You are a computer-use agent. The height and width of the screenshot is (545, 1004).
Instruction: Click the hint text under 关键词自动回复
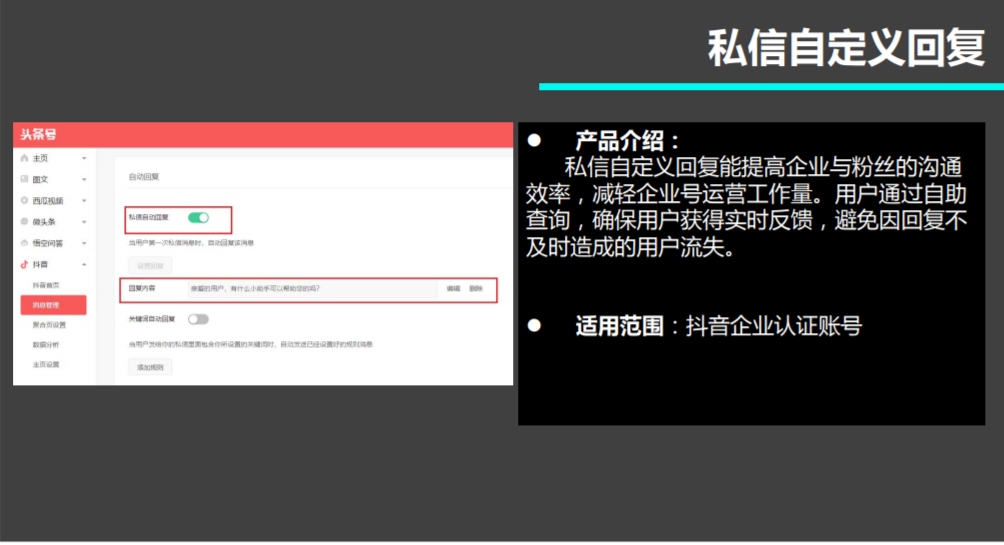(x=250, y=345)
